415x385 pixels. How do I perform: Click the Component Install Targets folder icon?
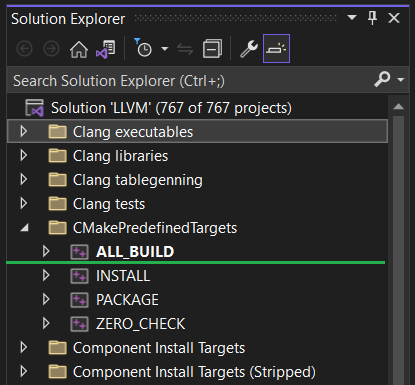[58, 347]
